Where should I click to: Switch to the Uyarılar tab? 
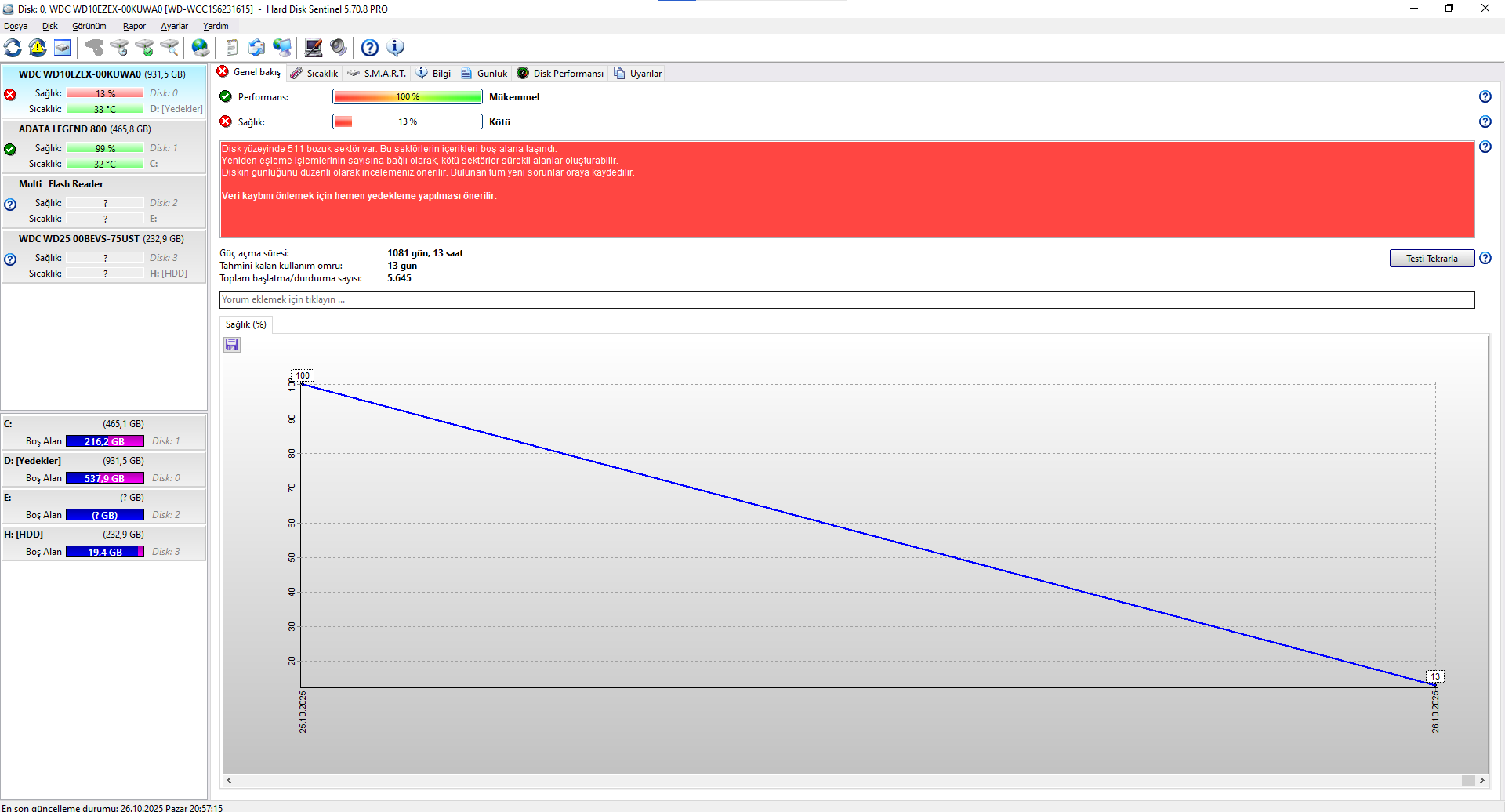tap(638, 73)
